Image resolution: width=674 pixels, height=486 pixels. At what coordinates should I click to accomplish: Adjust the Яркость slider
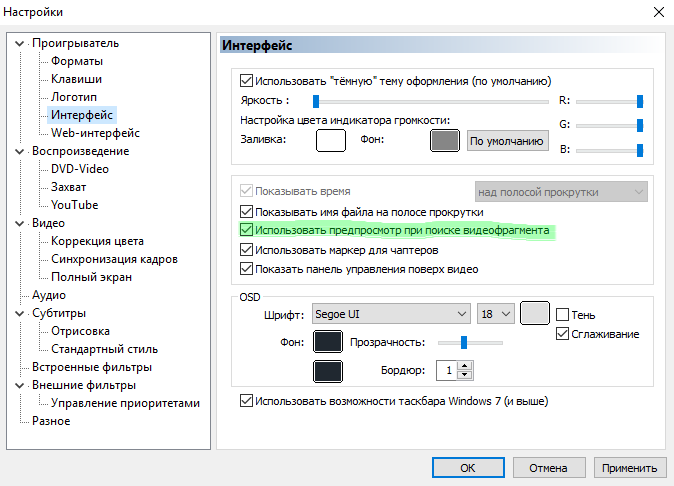coord(316,101)
